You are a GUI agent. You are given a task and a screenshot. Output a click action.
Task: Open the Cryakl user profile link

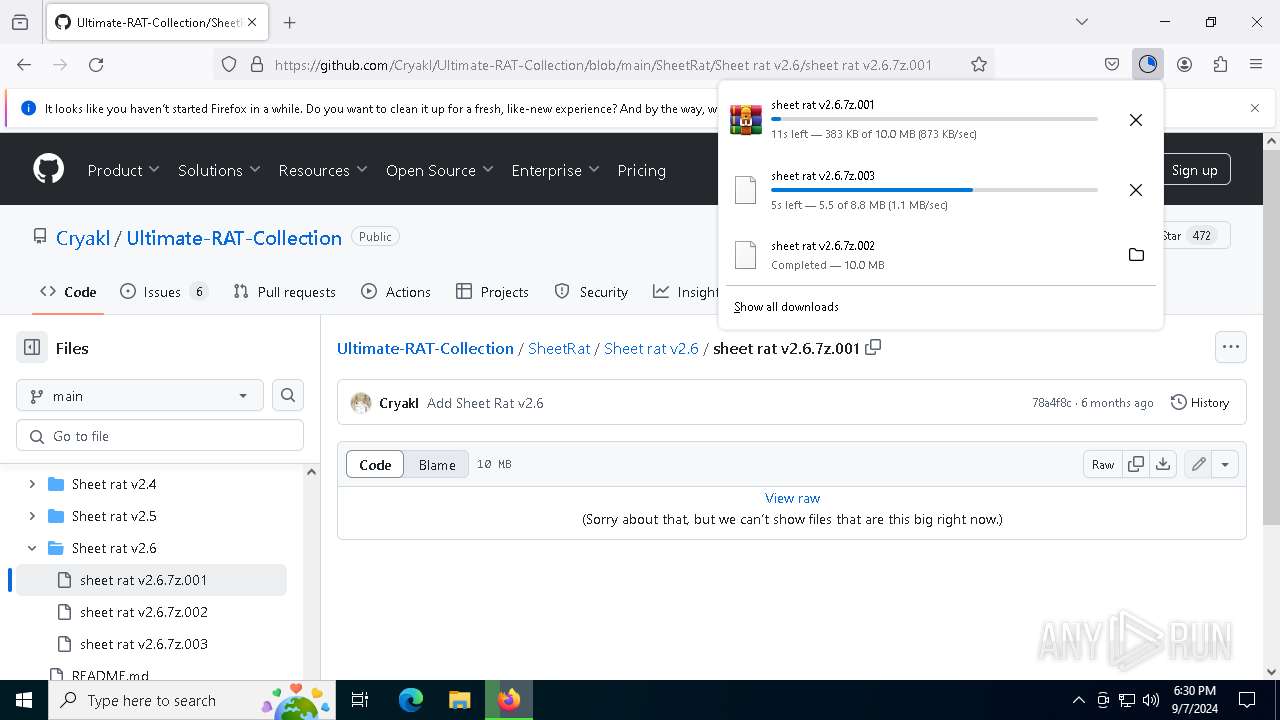(x=83, y=238)
